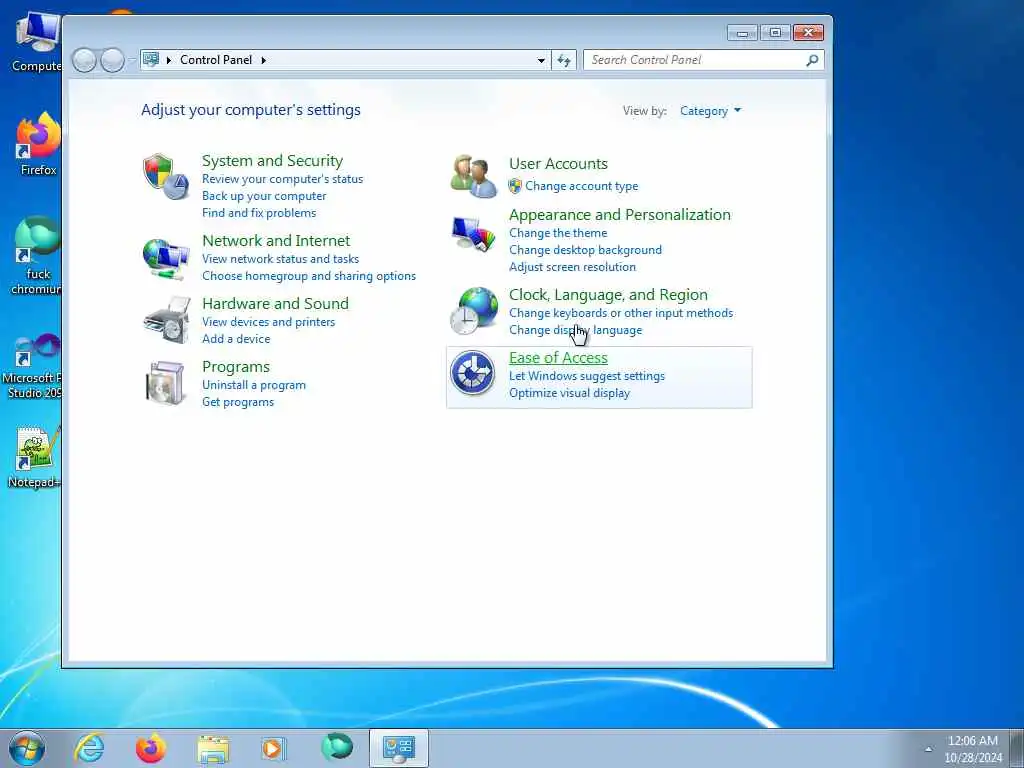This screenshot has width=1024, height=768.
Task: Click the Forward navigation arrow button
Action: pos(112,60)
